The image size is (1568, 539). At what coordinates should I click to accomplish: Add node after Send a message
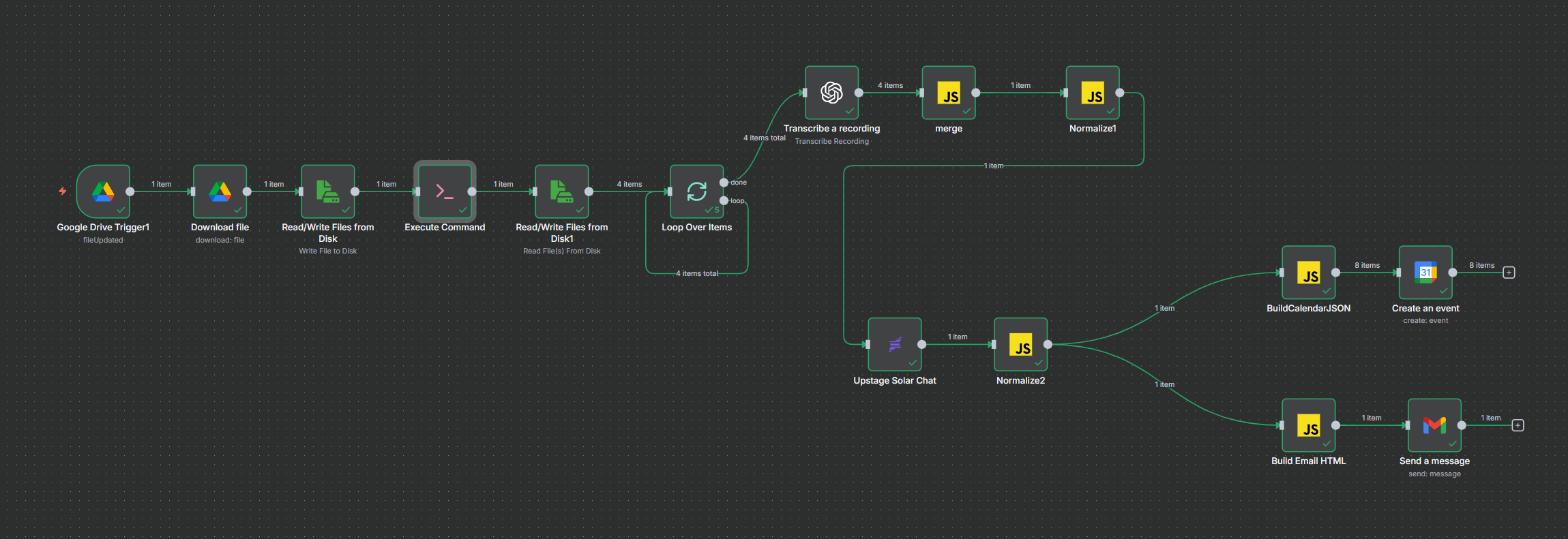click(1518, 425)
